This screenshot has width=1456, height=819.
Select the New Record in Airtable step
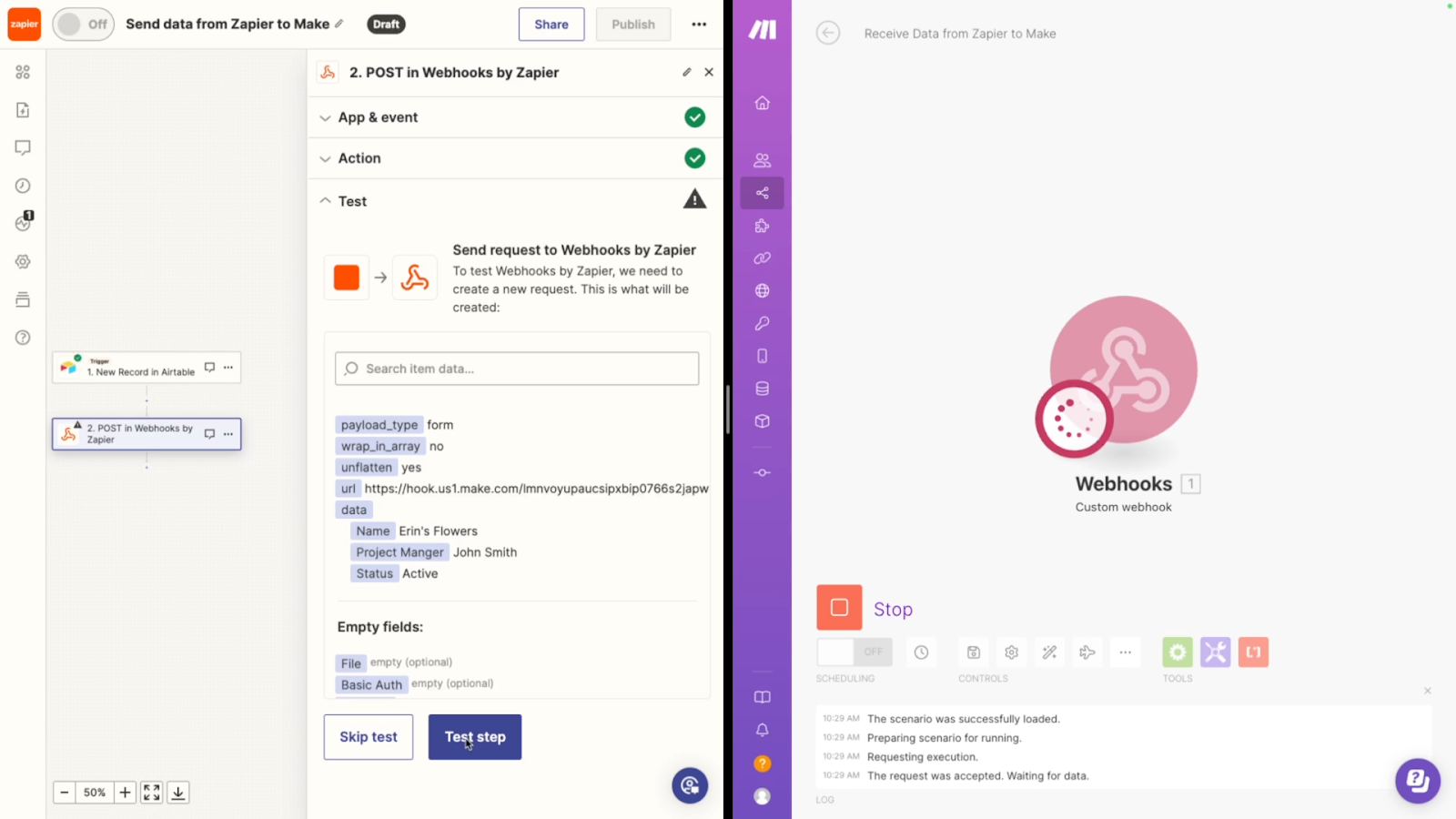[147, 368]
